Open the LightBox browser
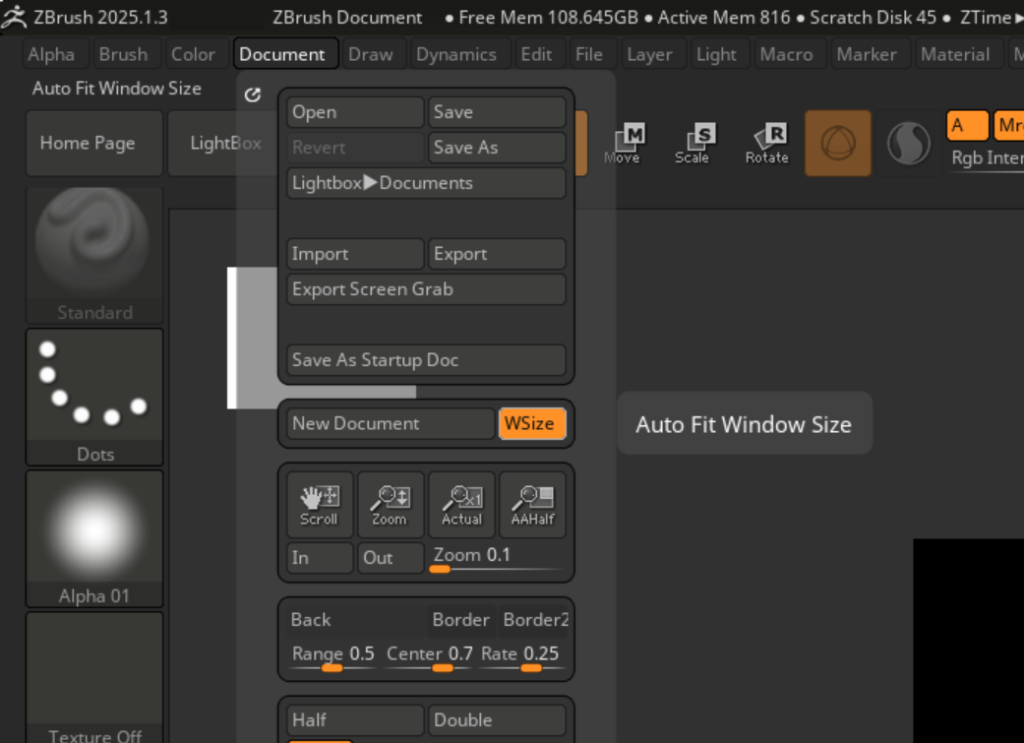Viewport: 1024px width, 743px height. [222, 143]
